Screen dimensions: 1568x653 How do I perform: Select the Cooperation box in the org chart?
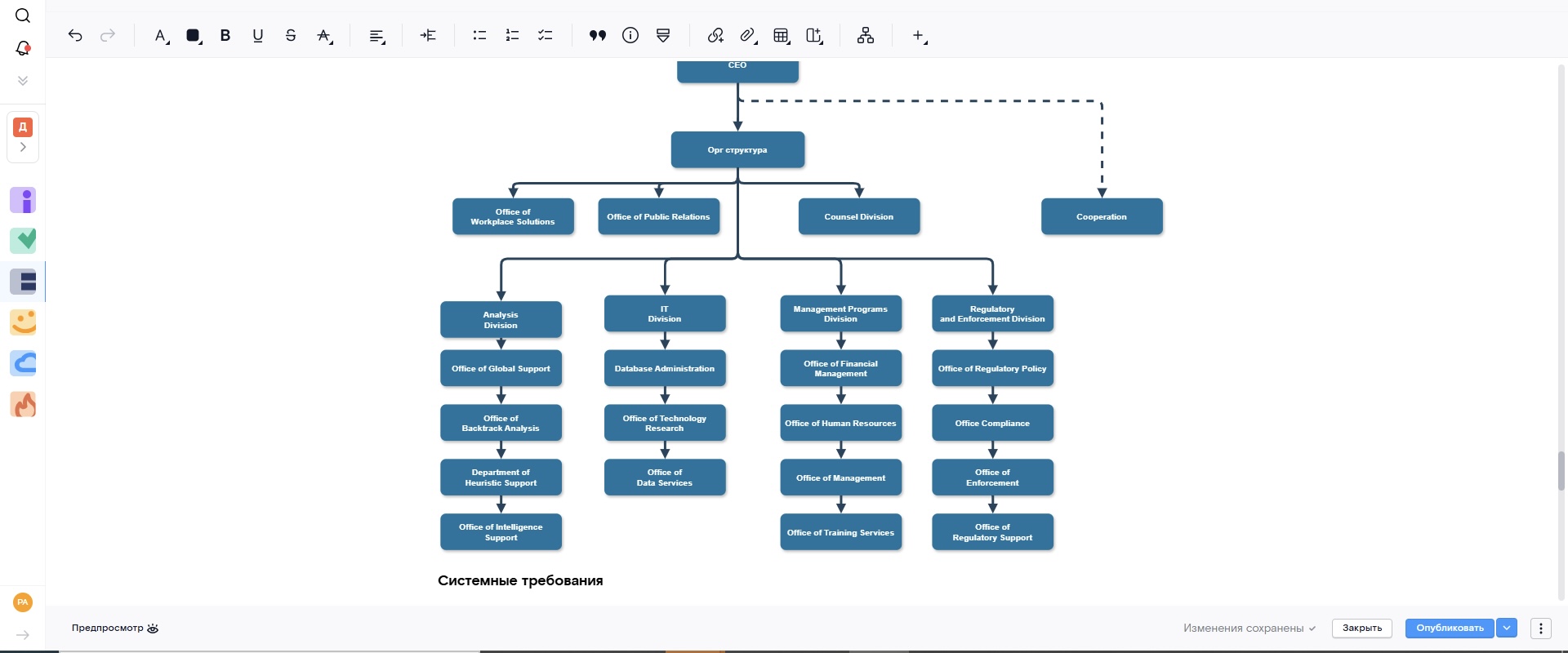pos(1101,217)
